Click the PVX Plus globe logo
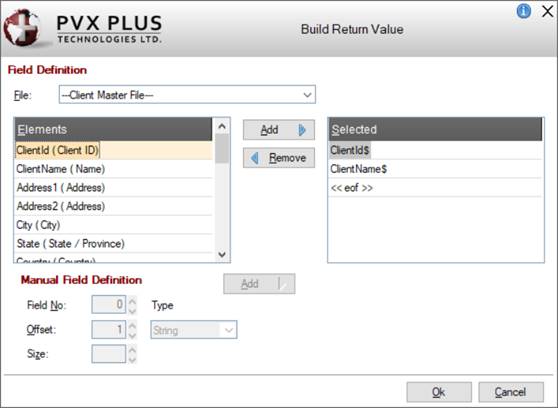Viewport: 558px width, 408px height. coord(21,28)
